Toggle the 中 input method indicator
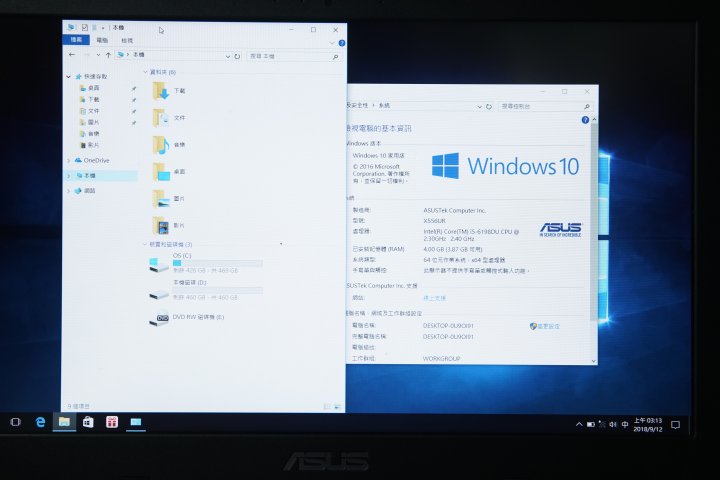The height and width of the screenshot is (480, 720). pos(625,424)
